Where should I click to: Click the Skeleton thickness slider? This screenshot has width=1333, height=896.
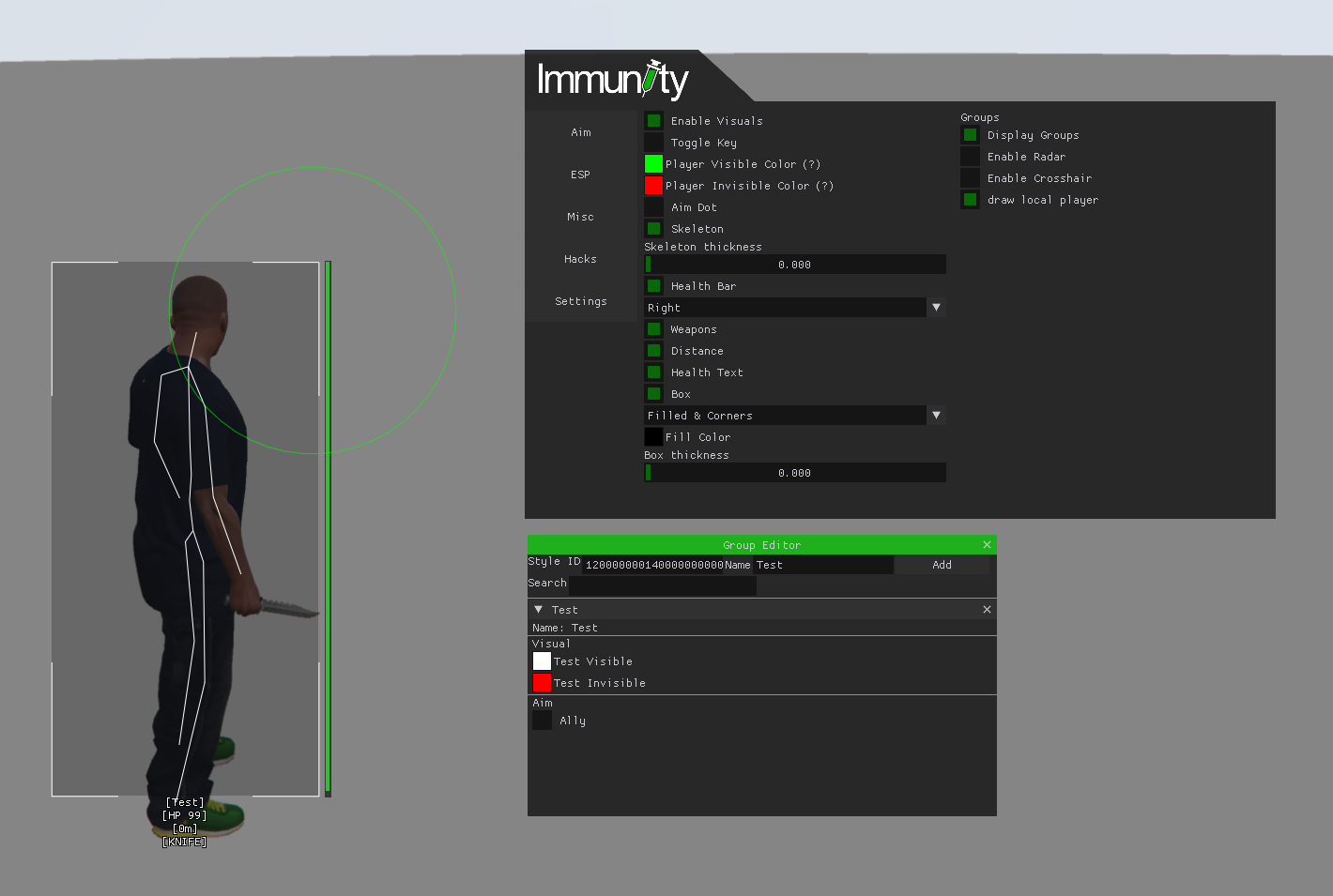coord(795,265)
